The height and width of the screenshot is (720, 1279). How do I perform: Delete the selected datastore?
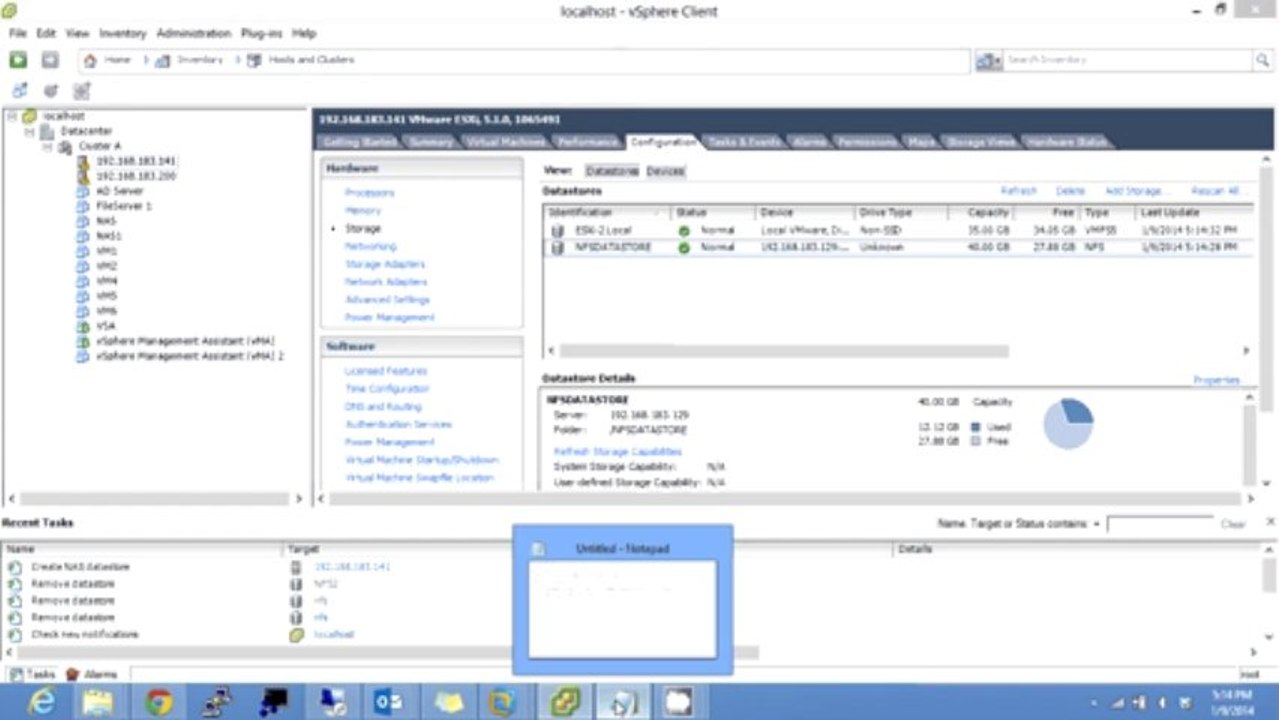[x=1070, y=190]
